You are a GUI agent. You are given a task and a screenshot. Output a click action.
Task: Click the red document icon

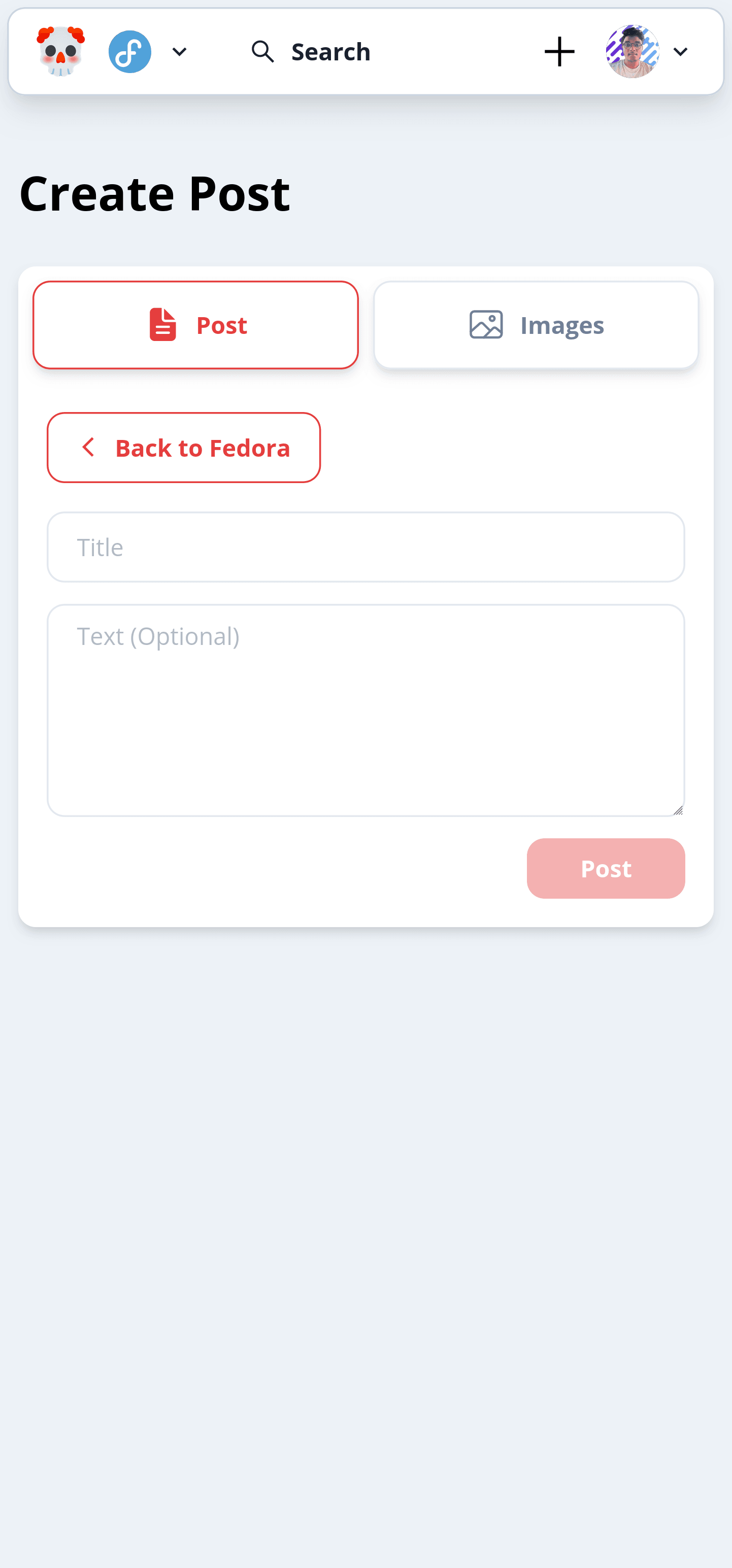(x=162, y=324)
